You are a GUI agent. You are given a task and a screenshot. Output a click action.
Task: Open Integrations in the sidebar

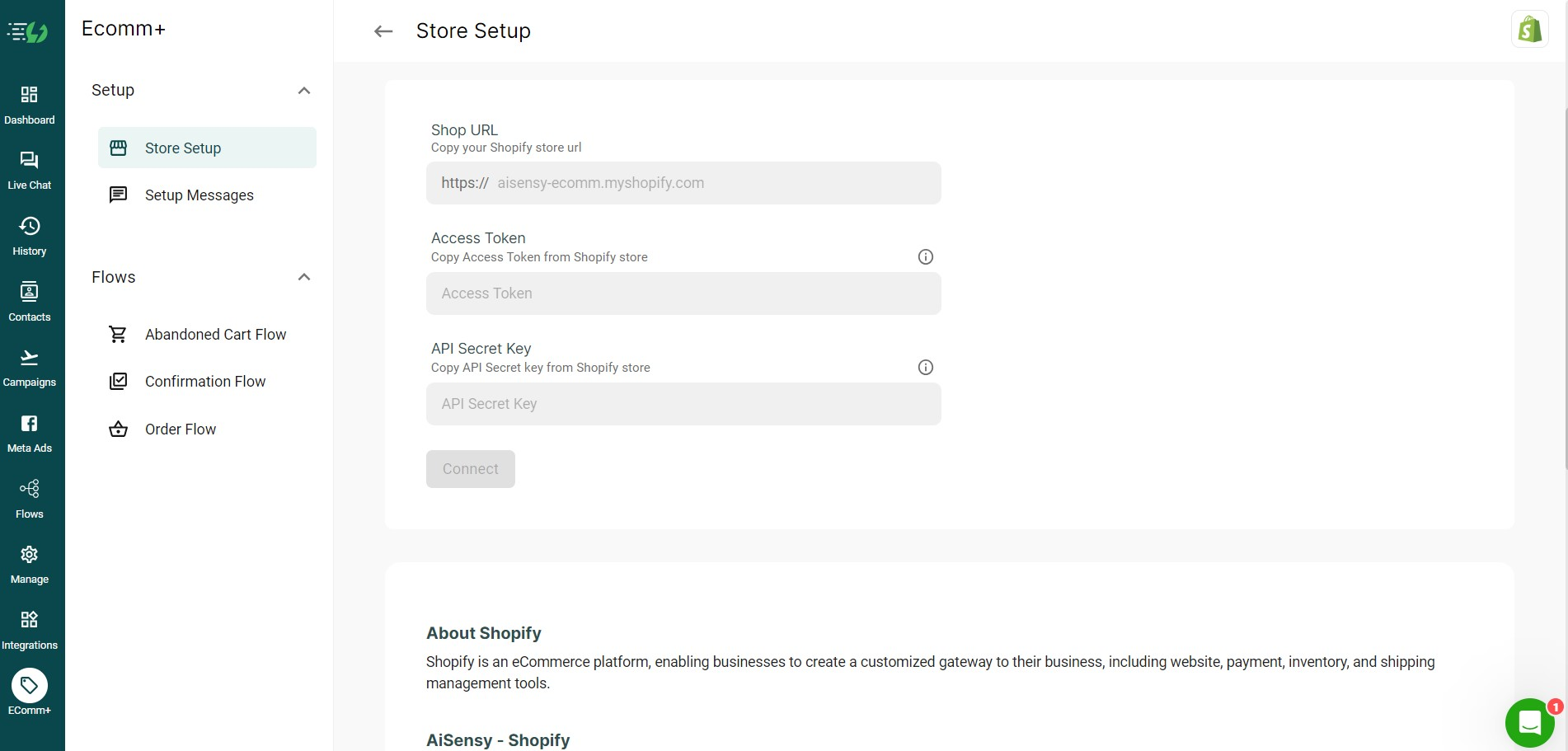click(30, 631)
